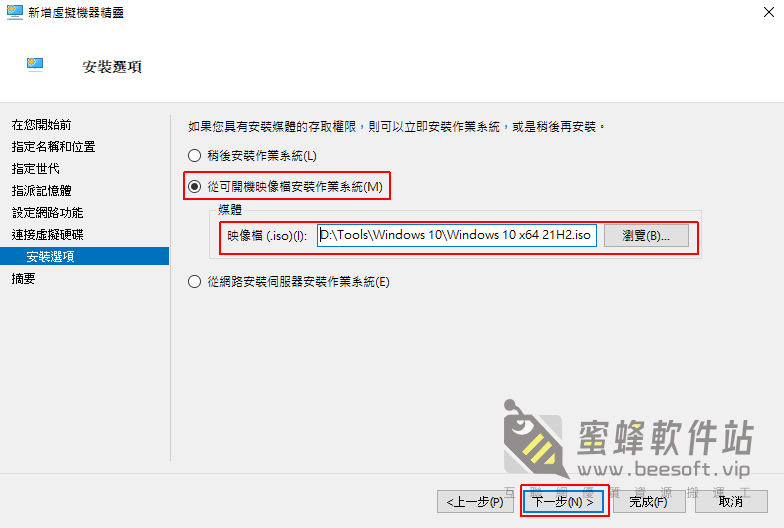Jump to 指派記憶體 step
Image resolution: width=784 pixels, height=528 pixels.
41,190
